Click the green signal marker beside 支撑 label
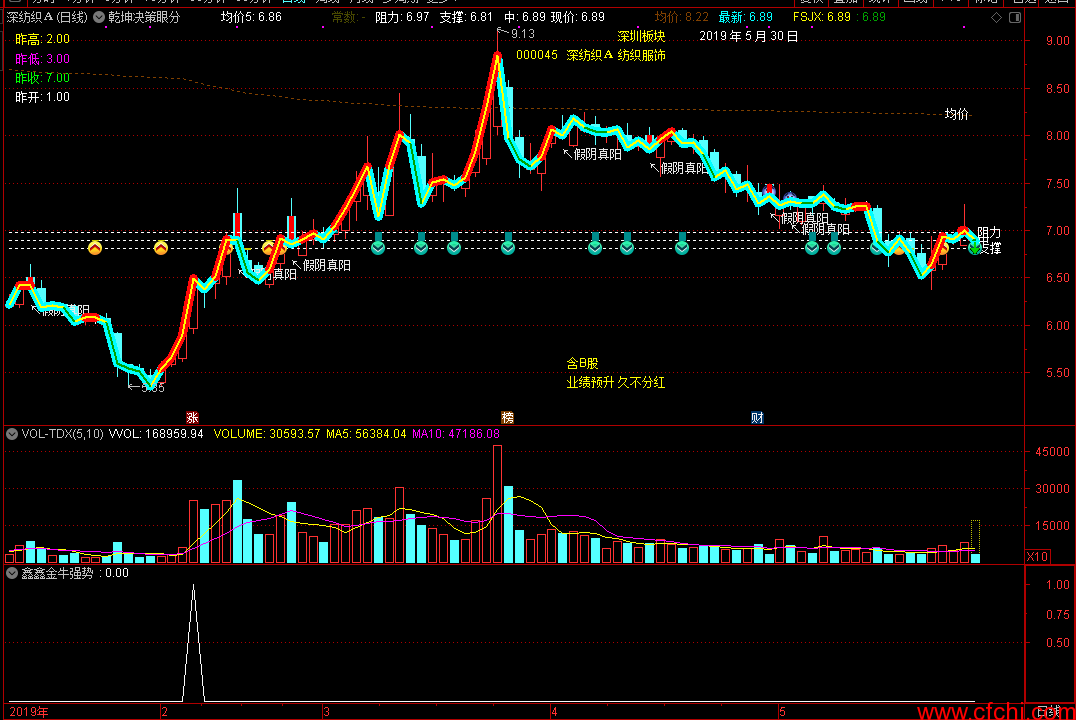Screen dimensions: 1076x720 click(x=974, y=248)
